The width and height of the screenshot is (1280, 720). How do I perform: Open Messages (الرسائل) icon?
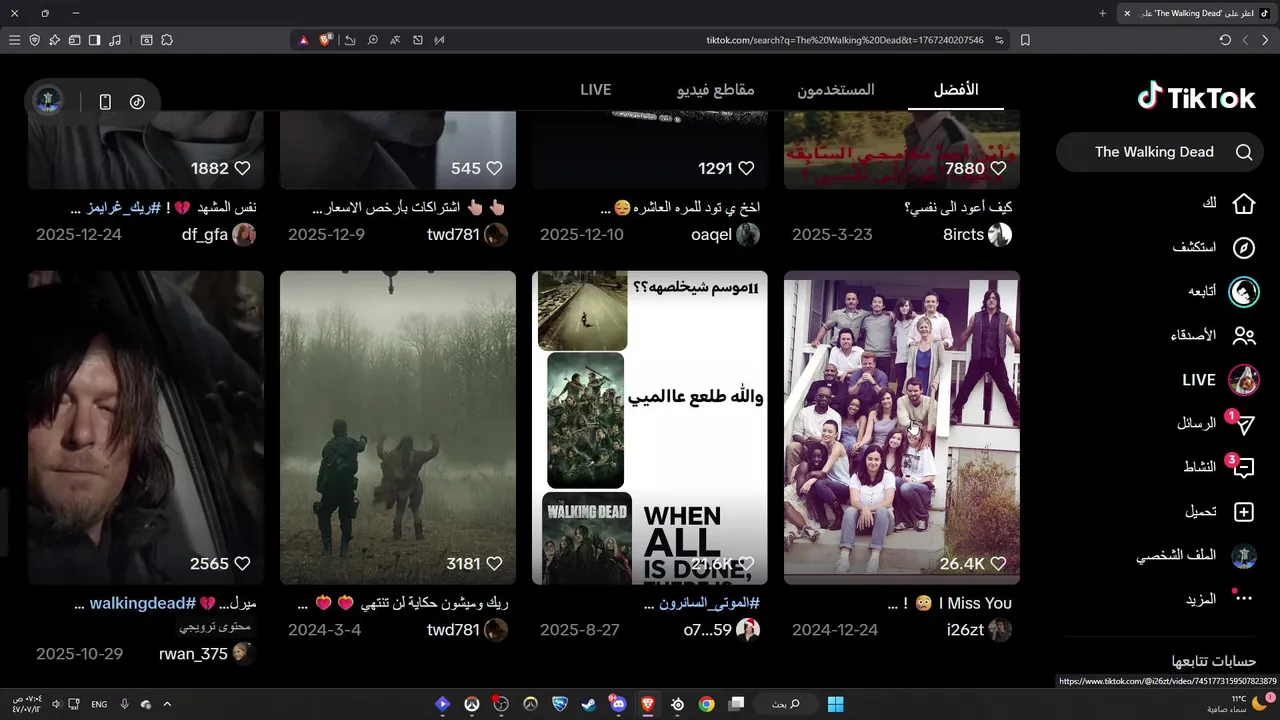pos(1243,424)
